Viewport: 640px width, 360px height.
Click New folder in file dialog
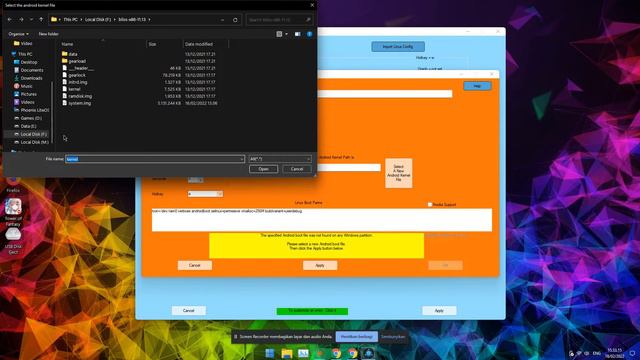[49, 34]
